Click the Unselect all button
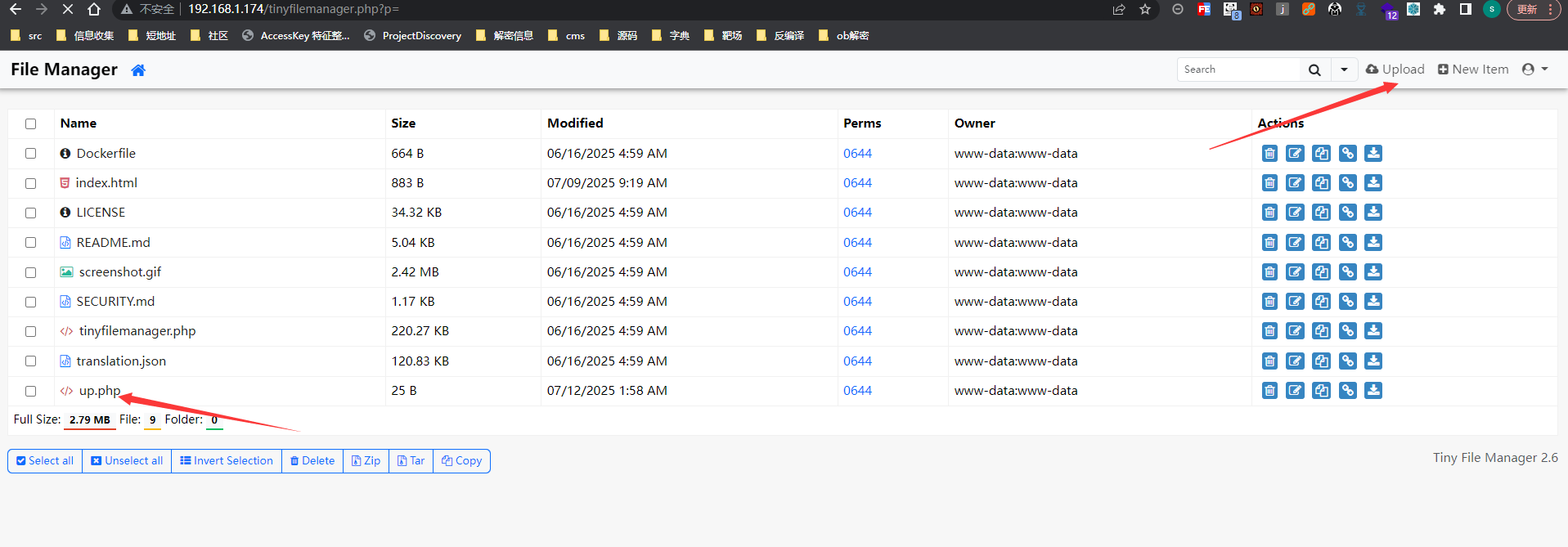This screenshot has height=547, width=1568. pos(127,461)
